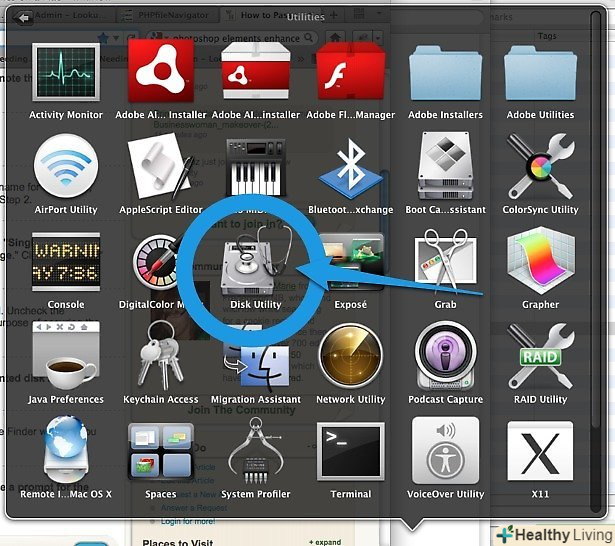
Task: Click the Healthy Living link in browser
Action: [554, 535]
